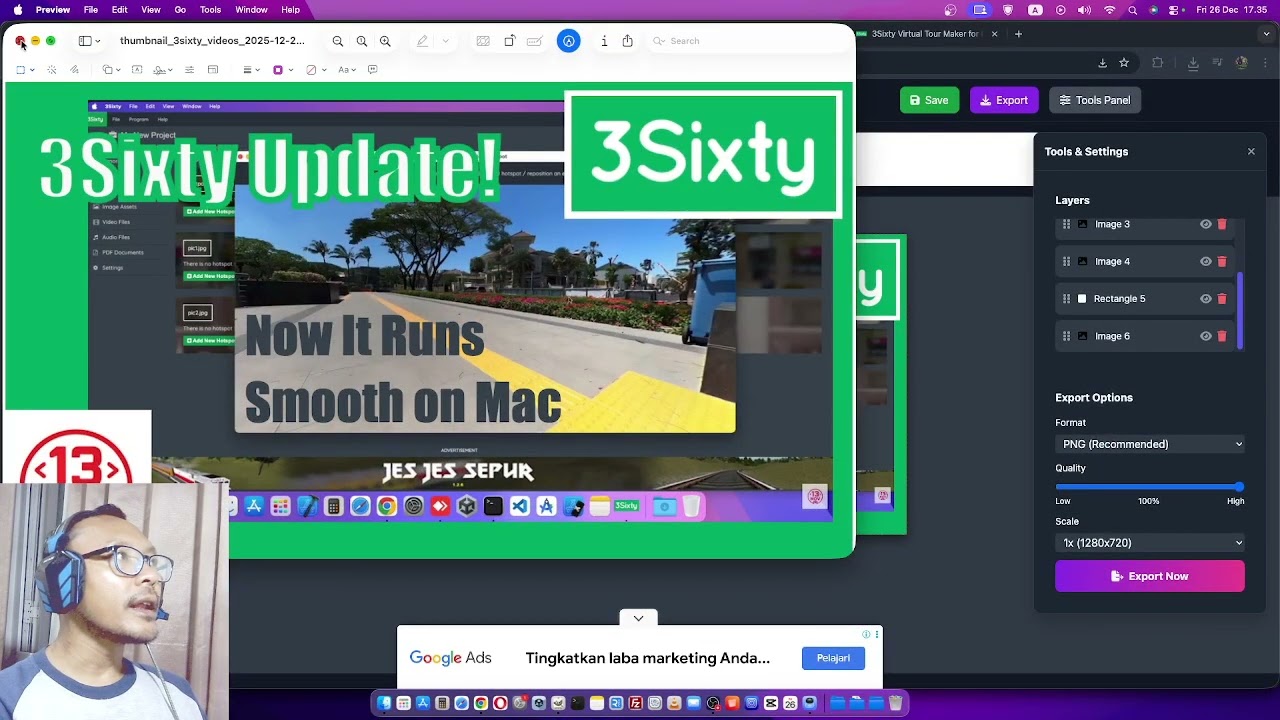
Task: Click the Image 4 layer drag handle
Action: coord(1066,261)
